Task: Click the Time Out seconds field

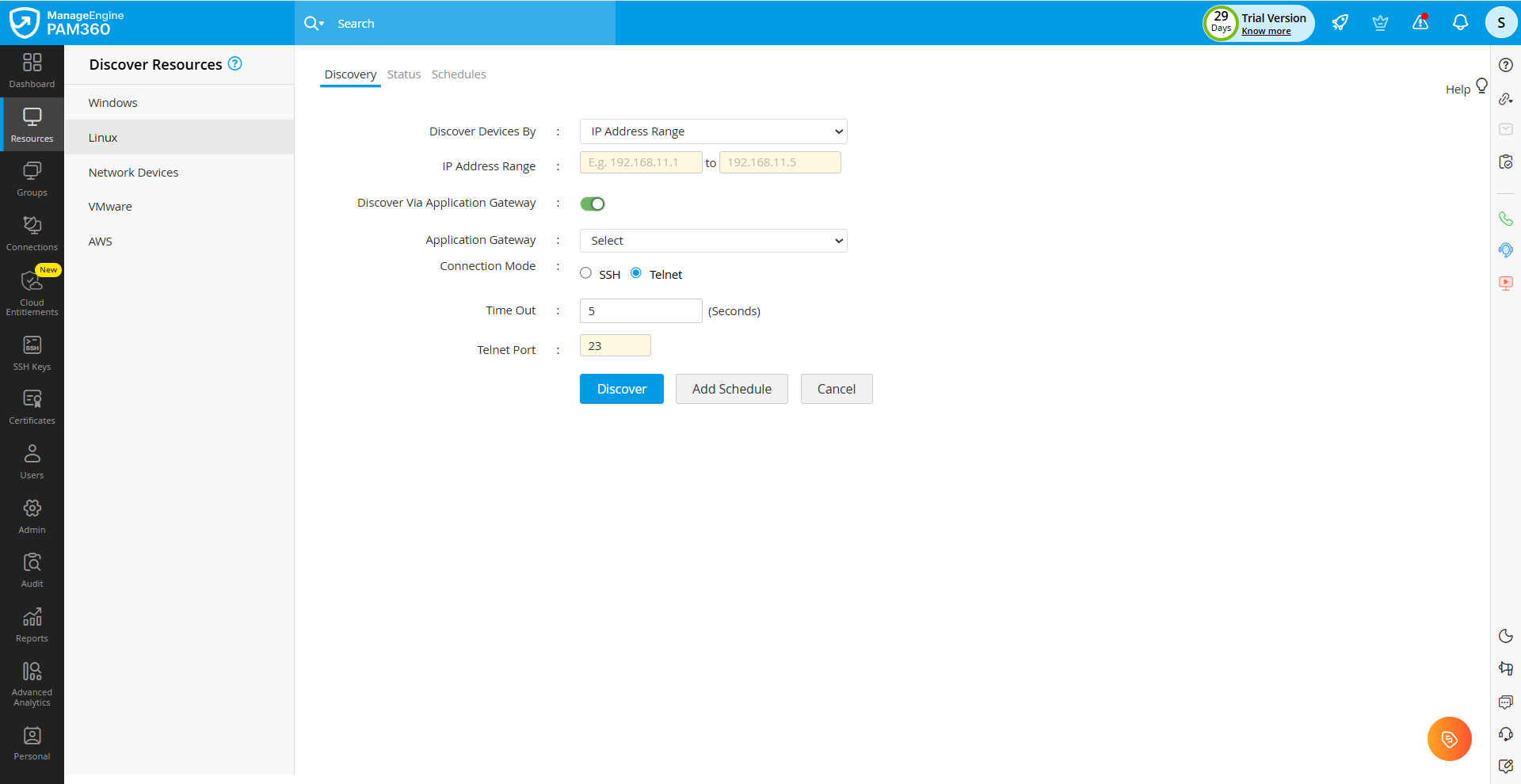Action: (x=641, y=311)
